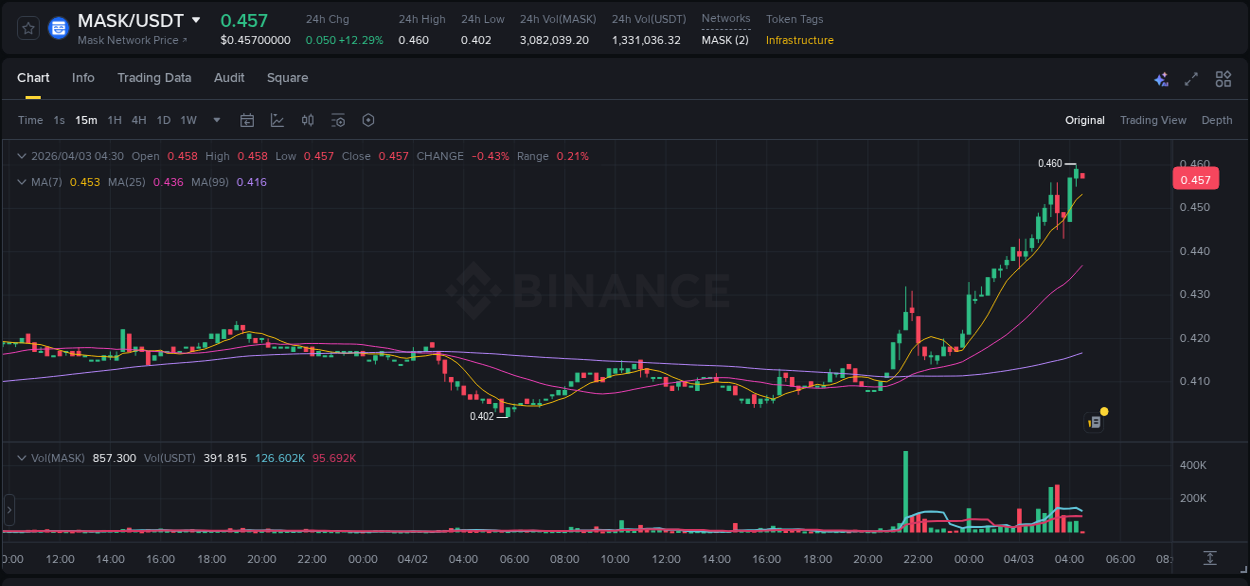Click the Range 0.21% value

573,156
